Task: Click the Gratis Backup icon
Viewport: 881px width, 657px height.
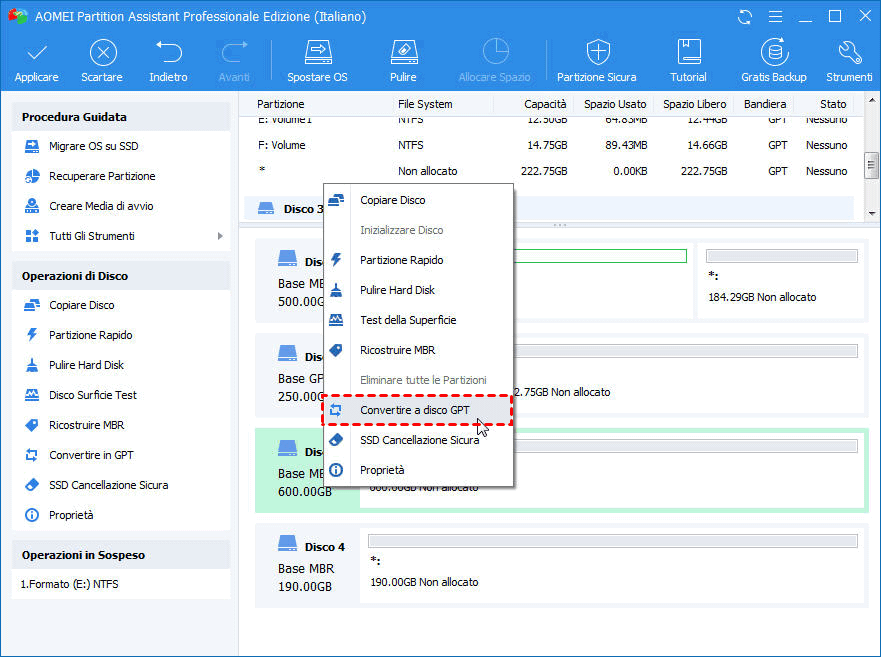Action: [x=774, y=52]
